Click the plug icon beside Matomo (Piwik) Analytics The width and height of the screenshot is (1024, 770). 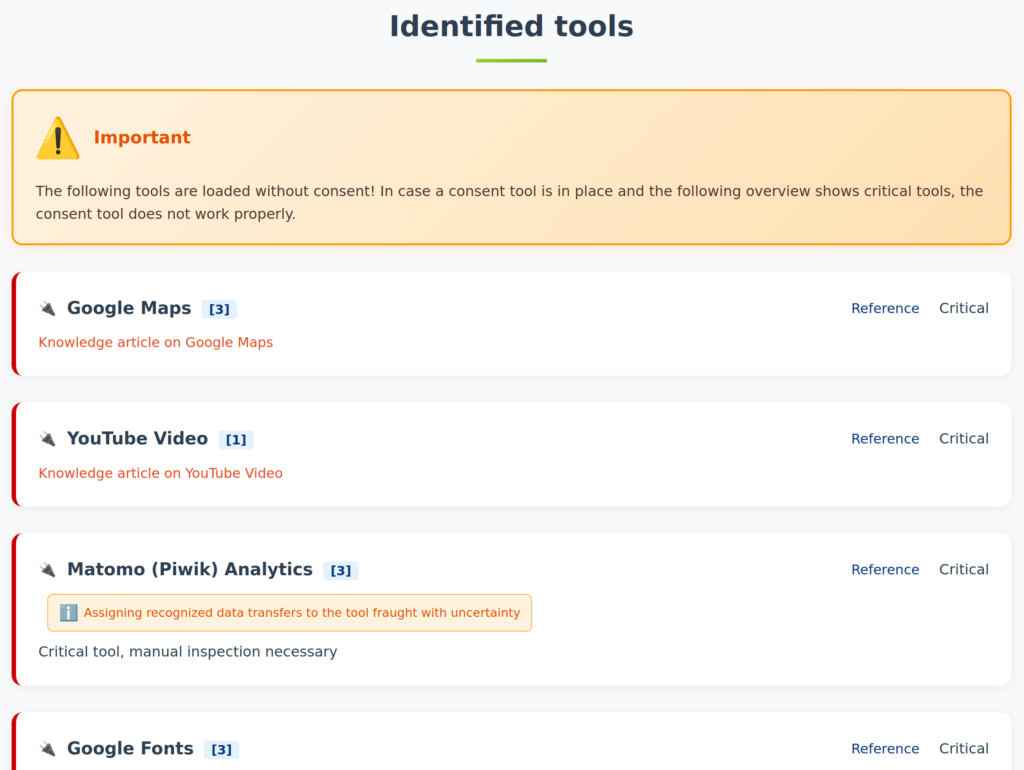pos(48,570)
